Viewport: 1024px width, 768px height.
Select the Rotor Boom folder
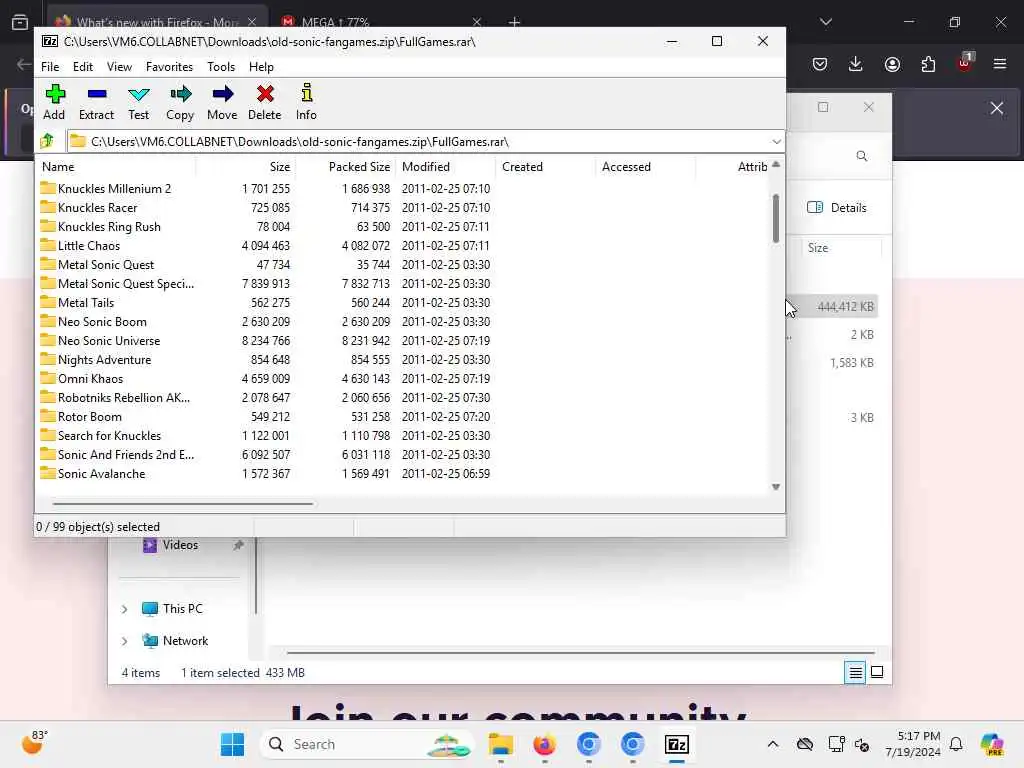[x=89, y=417]
